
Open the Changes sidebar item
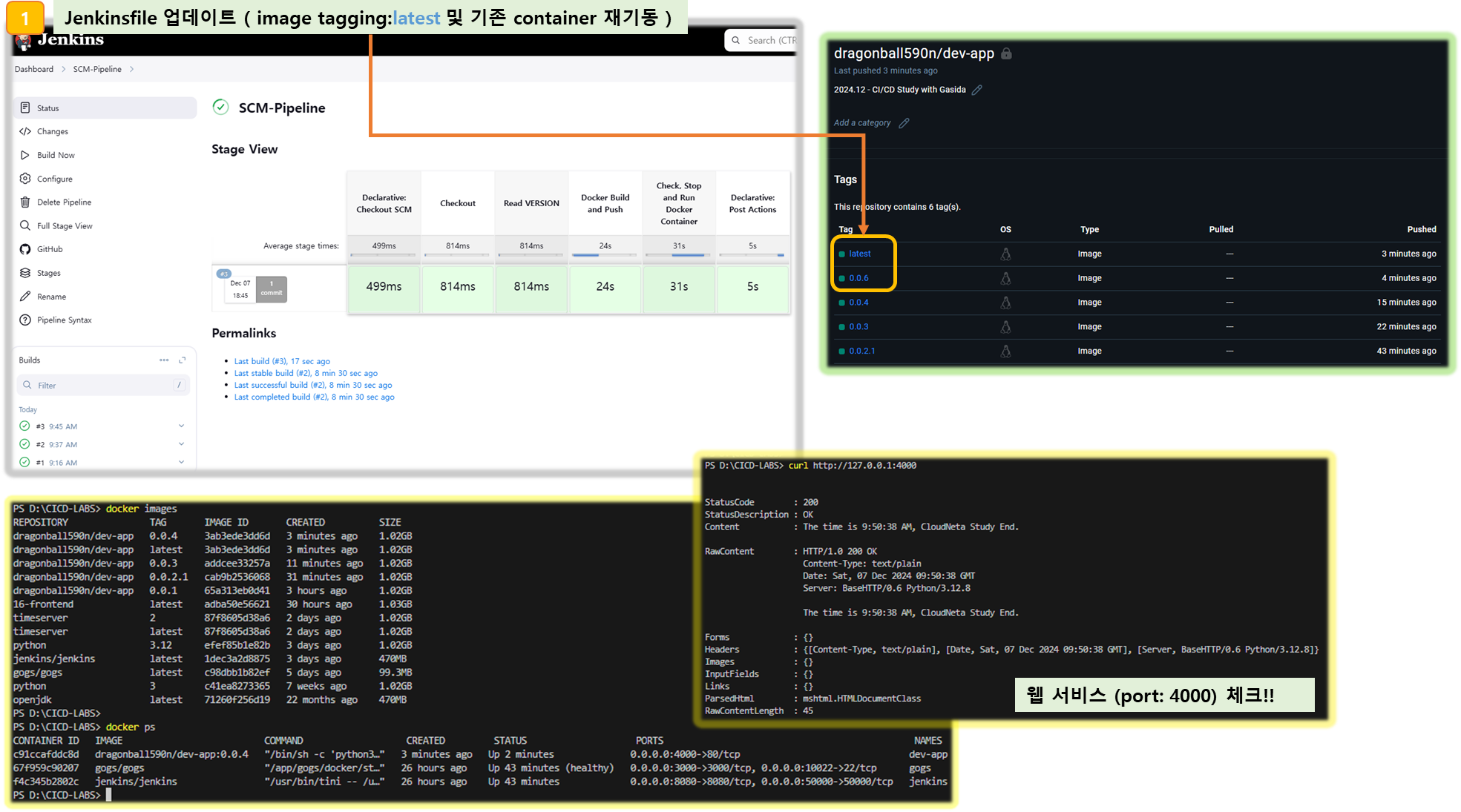pyautogui.click(x=52, y=131)
